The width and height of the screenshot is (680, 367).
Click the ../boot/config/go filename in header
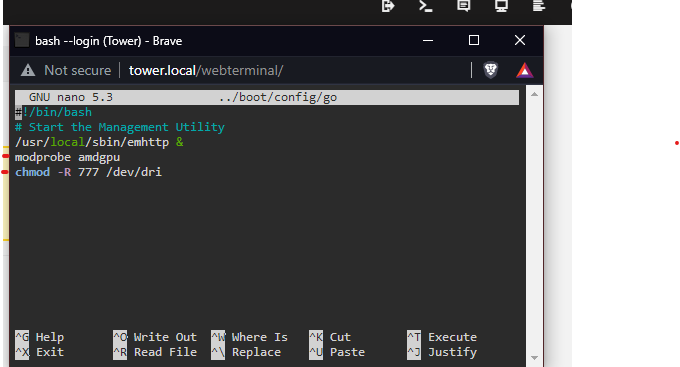tap(278, 97)
